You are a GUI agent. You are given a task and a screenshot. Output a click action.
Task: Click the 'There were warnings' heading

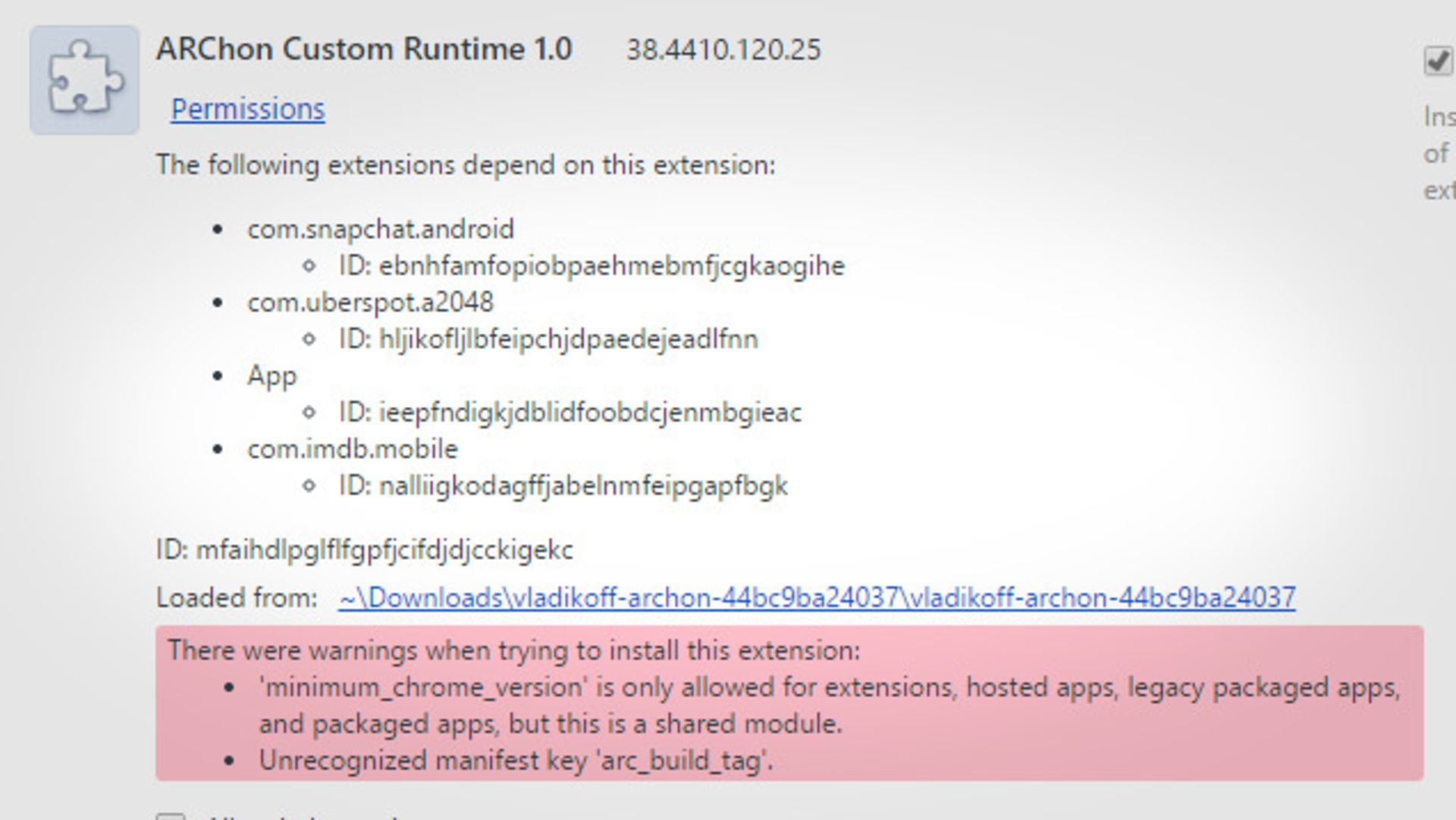(514, 651)
